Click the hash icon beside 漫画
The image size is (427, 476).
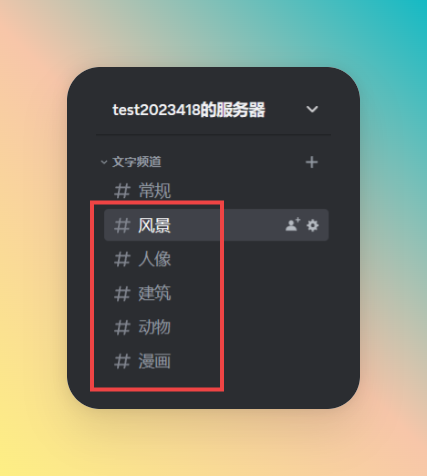pos(122,362)
